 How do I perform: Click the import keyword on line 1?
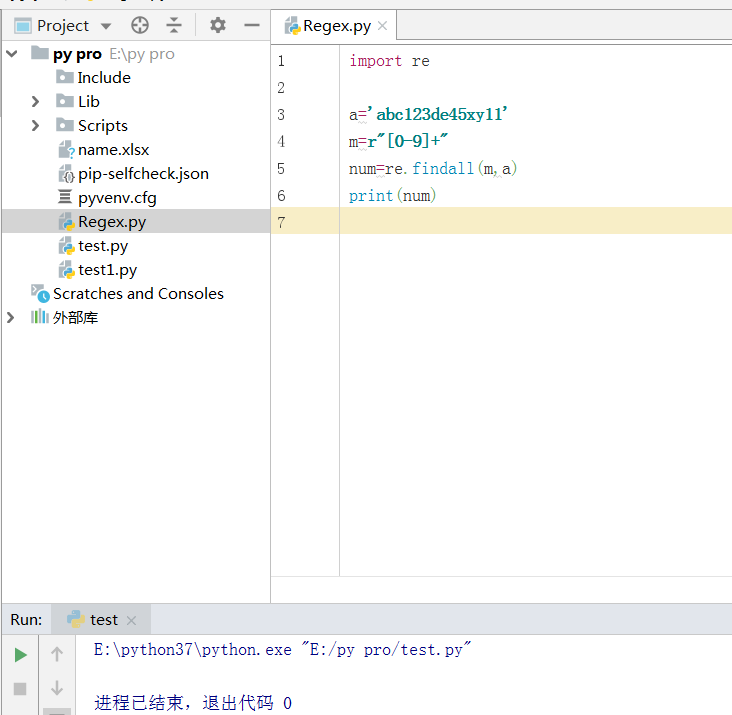(376, 61)
